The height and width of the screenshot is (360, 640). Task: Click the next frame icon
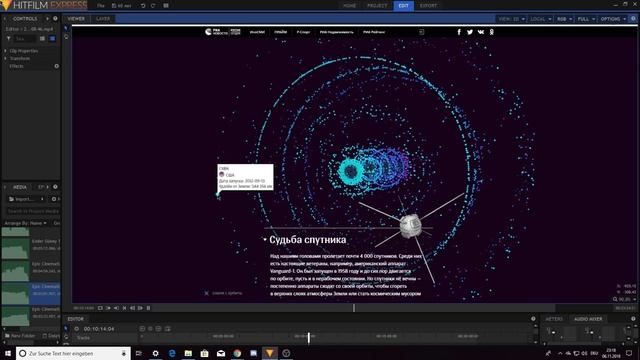[140, 308]
